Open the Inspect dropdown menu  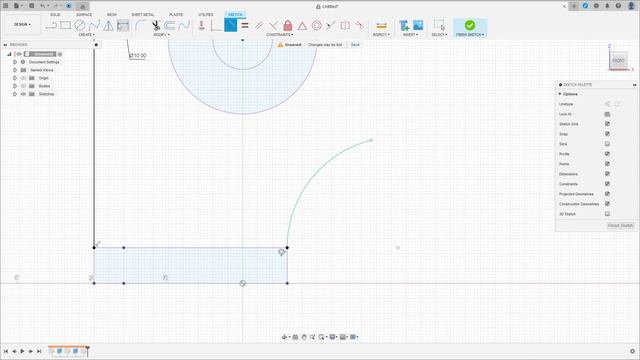(381, 35)
